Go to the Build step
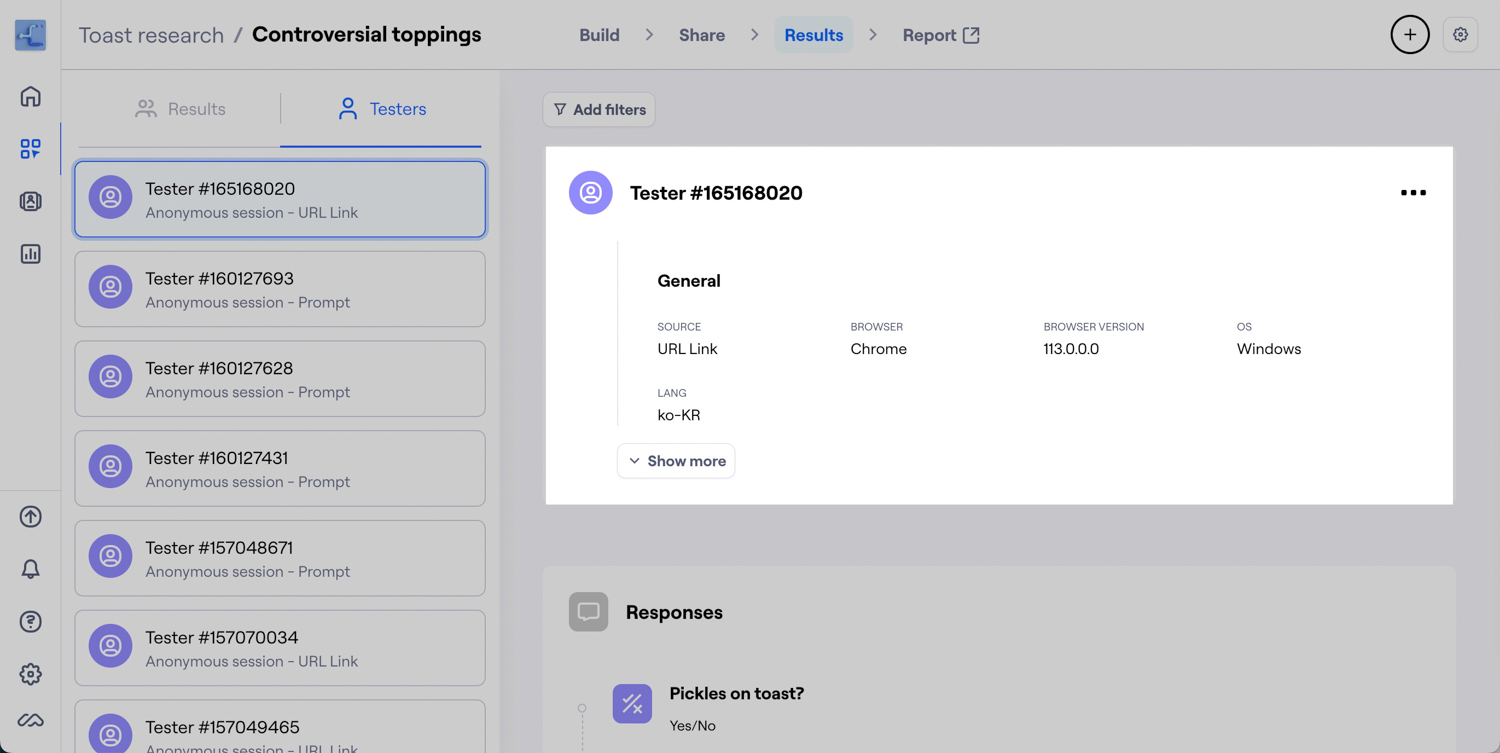1500x753 pixels. (x=599, y=35)
